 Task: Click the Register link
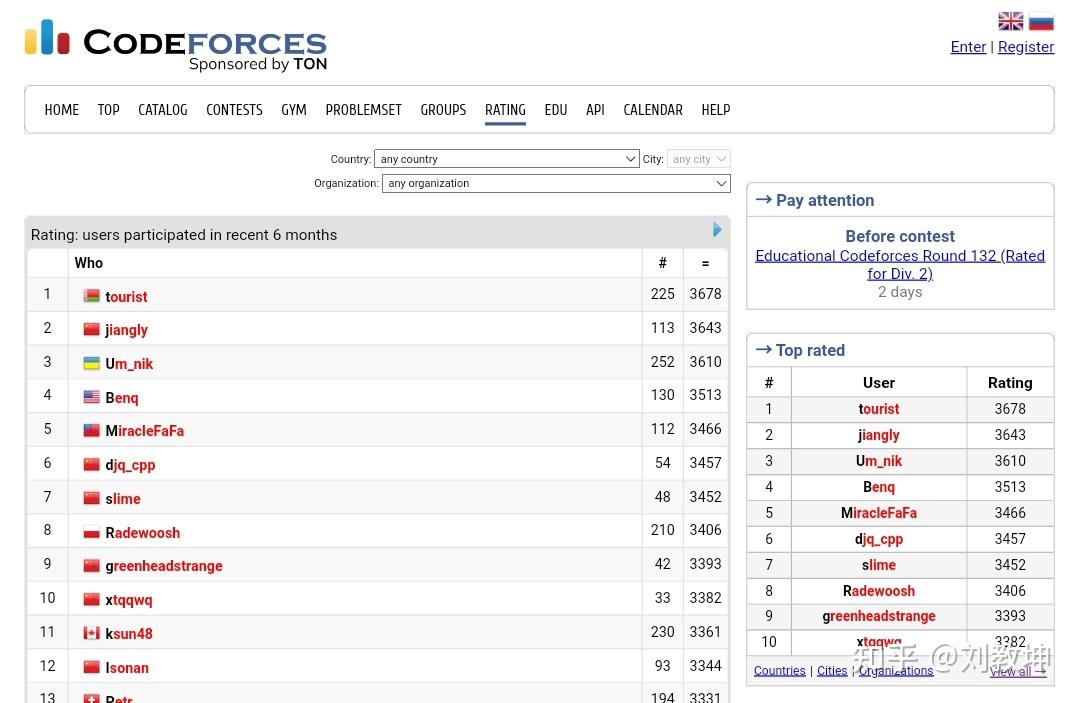[x=1026, y=47]
